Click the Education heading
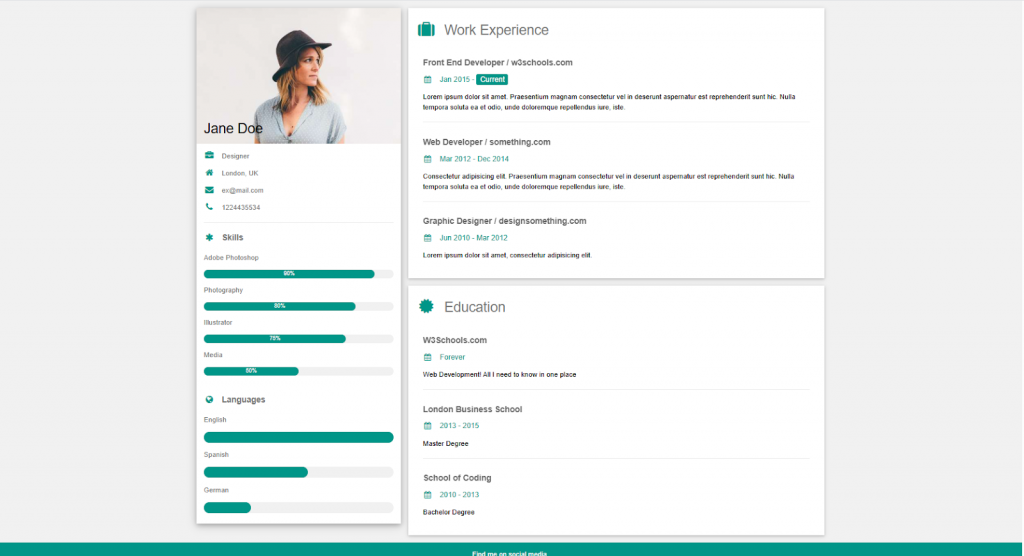1024x556 pixels. 475,307
